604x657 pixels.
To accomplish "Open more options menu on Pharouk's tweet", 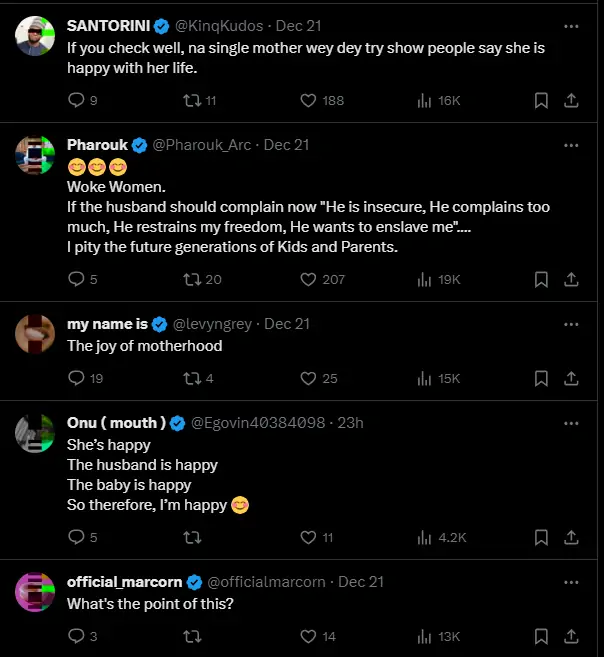I will pos(571,145).
